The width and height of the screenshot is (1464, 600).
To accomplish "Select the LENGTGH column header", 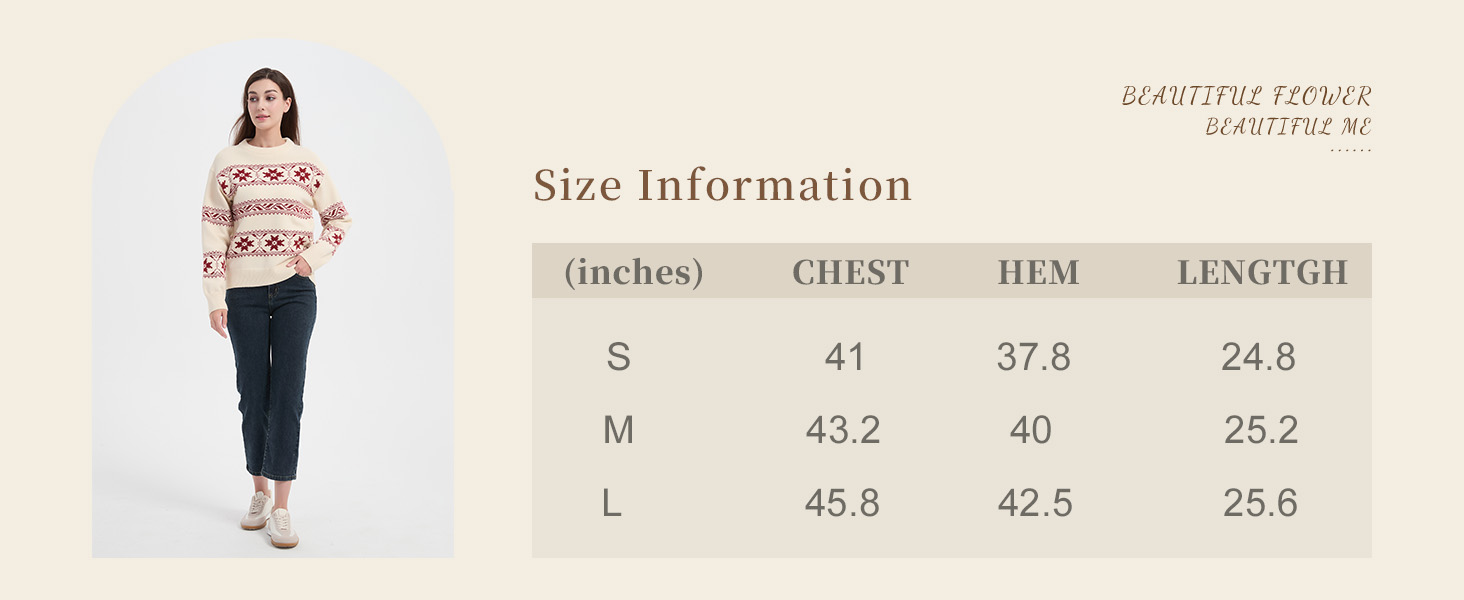I will (x=1262, y=272).
